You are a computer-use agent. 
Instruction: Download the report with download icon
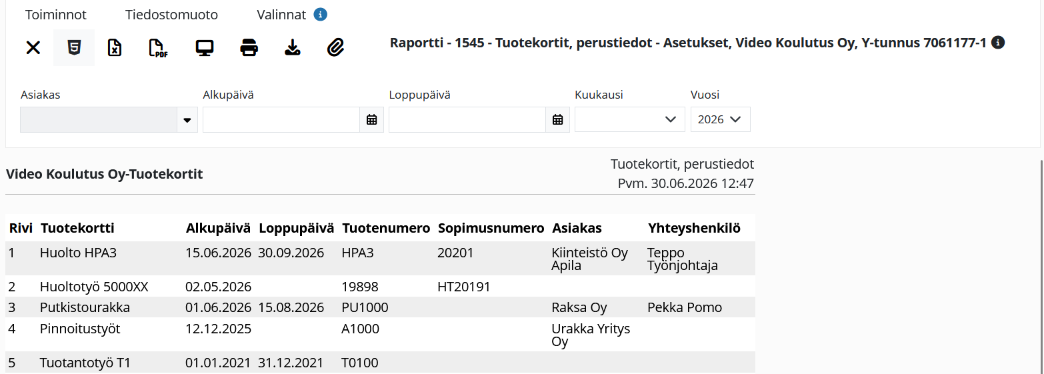[x=292, y=48]
